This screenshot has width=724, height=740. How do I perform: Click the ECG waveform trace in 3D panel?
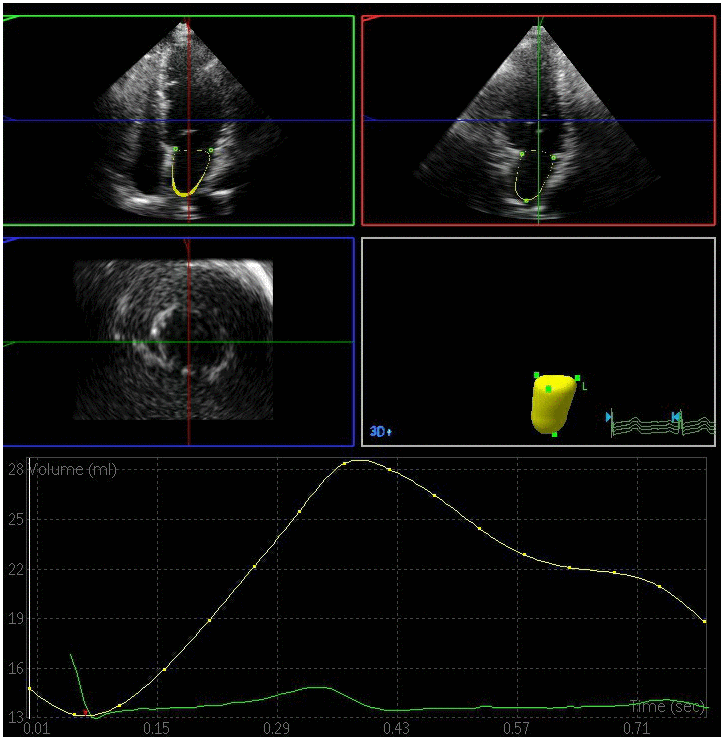645,427
